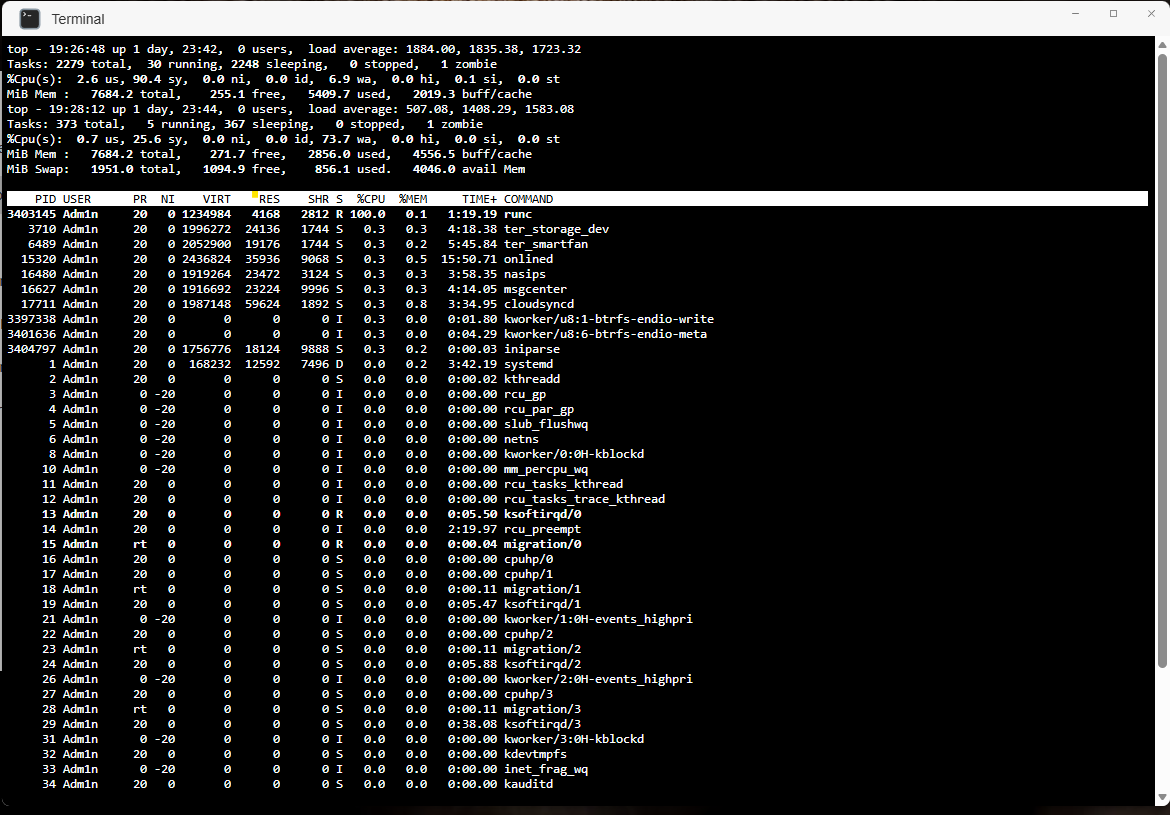
Task: Click the cpuhp/0 process name
Action: (528, 559)
